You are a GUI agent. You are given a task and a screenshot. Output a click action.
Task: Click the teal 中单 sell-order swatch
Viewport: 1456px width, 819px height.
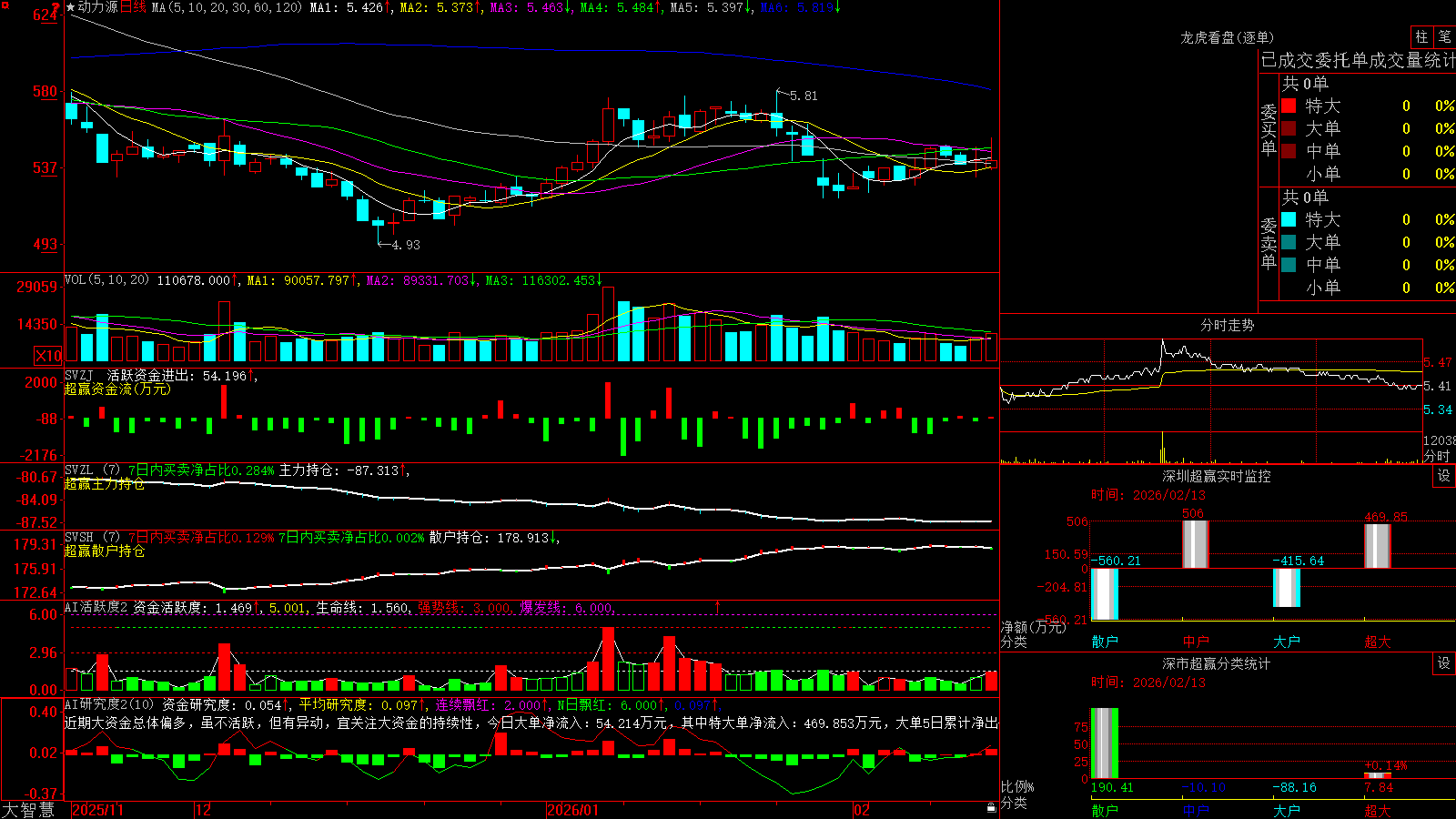pyautogui.click(x=1289, y=265)
